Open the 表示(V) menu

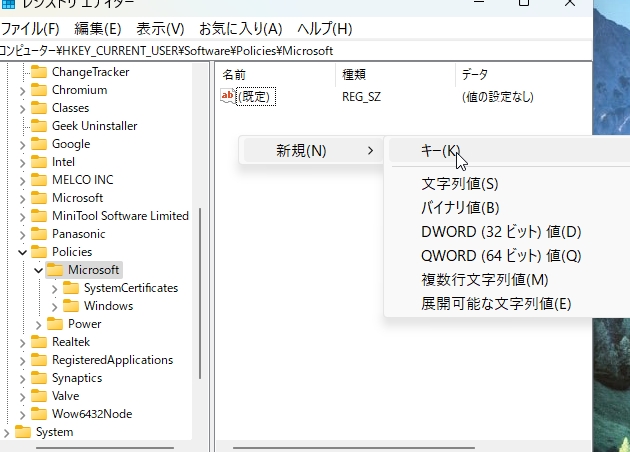coord(160,29)
